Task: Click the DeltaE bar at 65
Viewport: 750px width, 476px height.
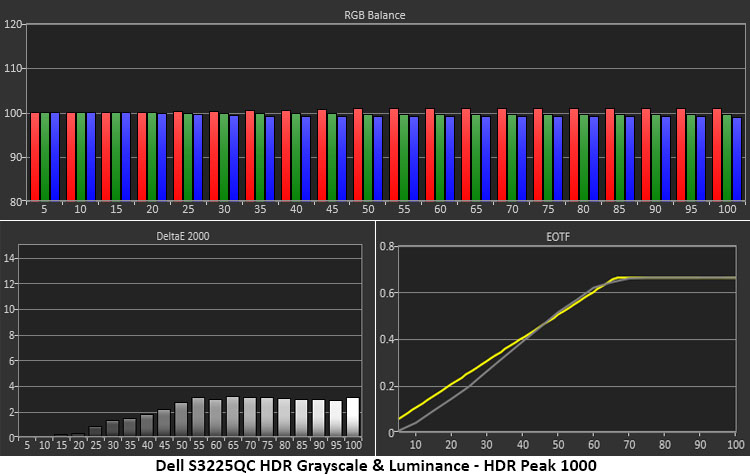Action: 233,416
